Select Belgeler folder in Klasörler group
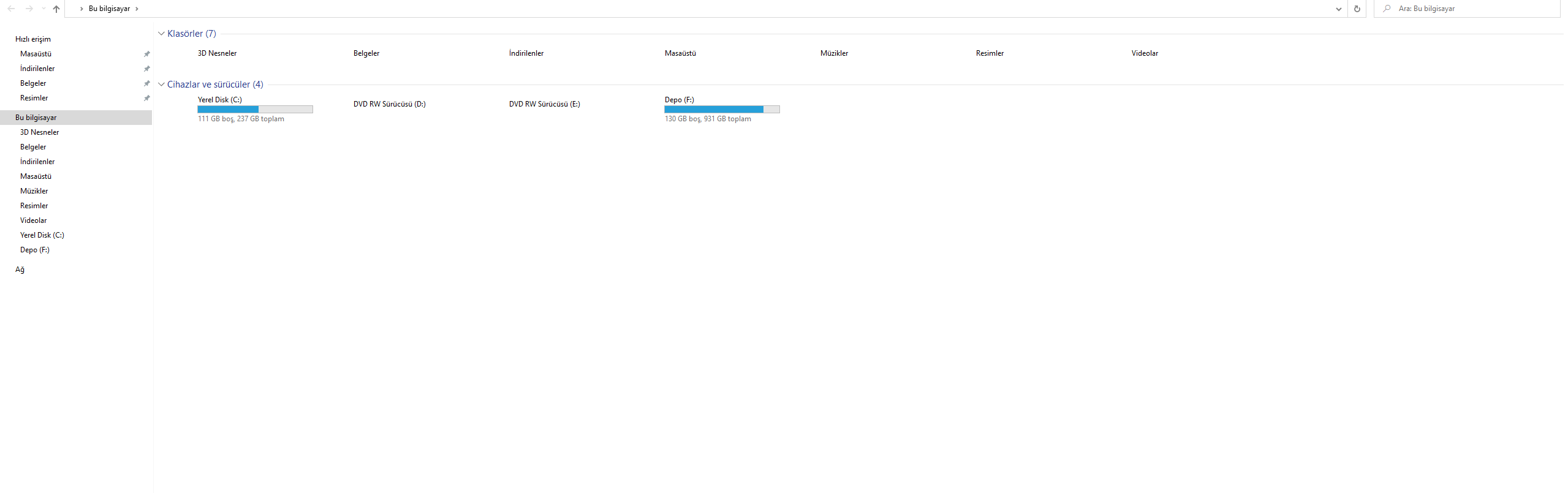Image resolution: width=1568 pixels, height=493 pixels. (366, 53)
